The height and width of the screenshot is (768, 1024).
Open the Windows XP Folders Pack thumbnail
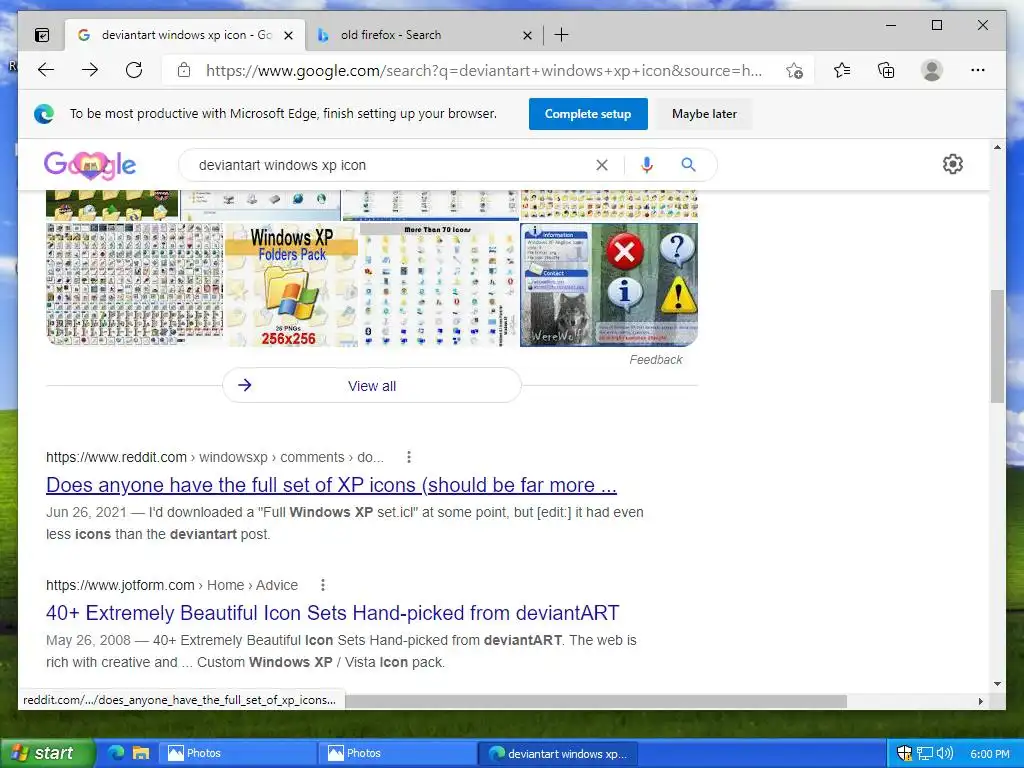(291, 285)
